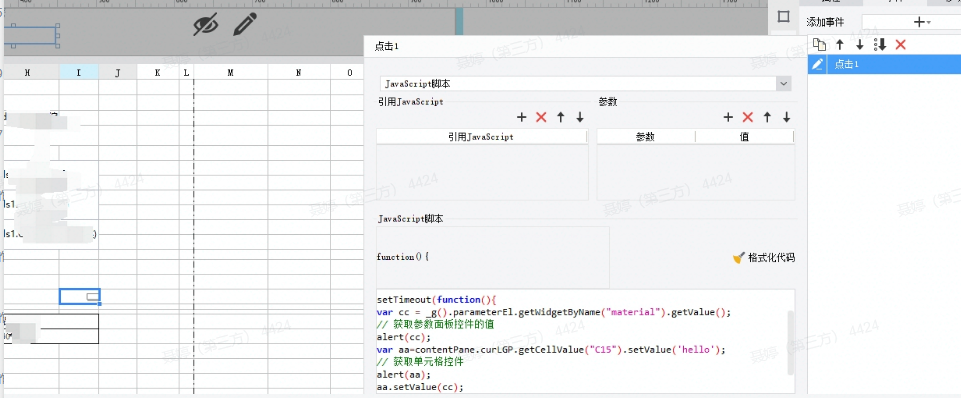961x398 pixels.
Task: Click the 引用JavaScript table column header
Action: [x=481, y=137]
